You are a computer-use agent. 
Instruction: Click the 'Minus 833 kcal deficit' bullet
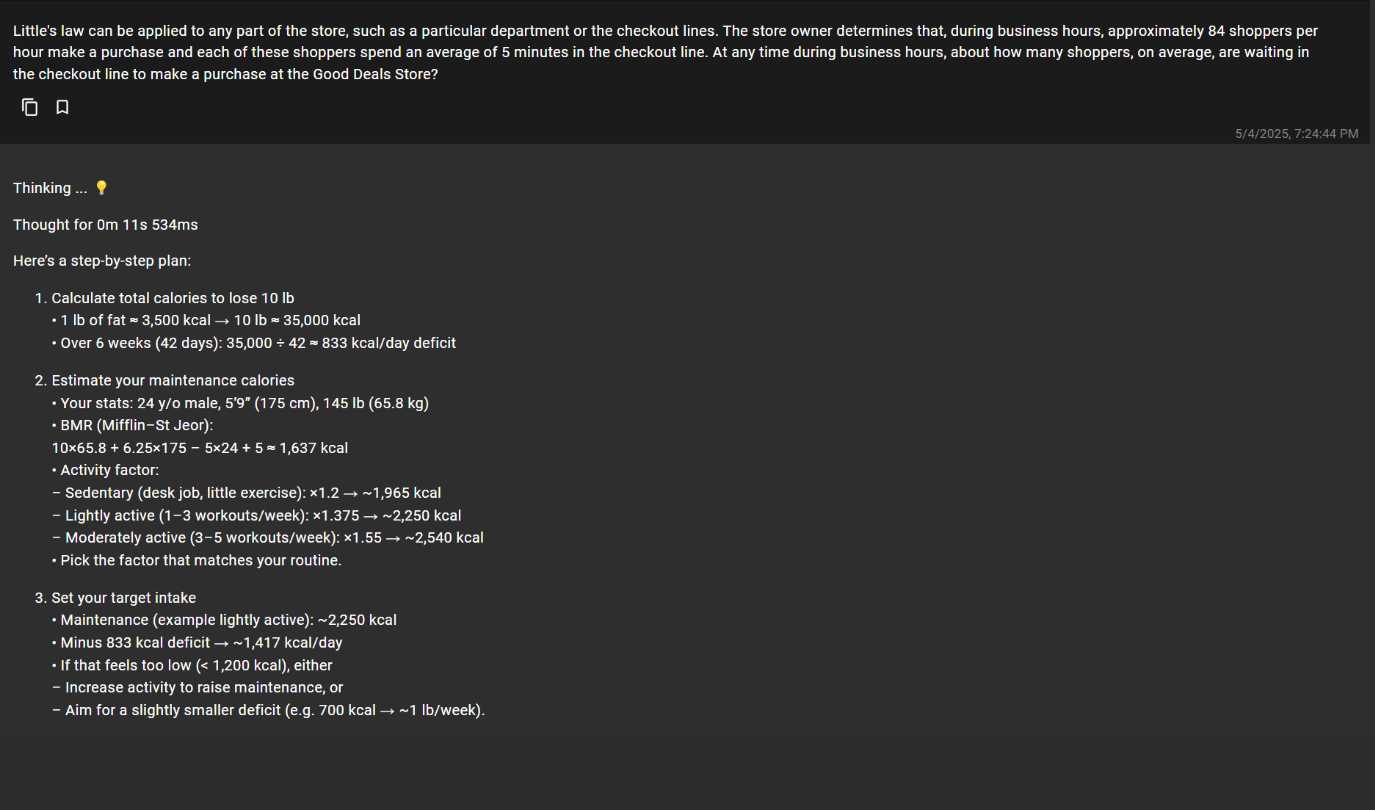pyautogui.click(x=197, y=643)
